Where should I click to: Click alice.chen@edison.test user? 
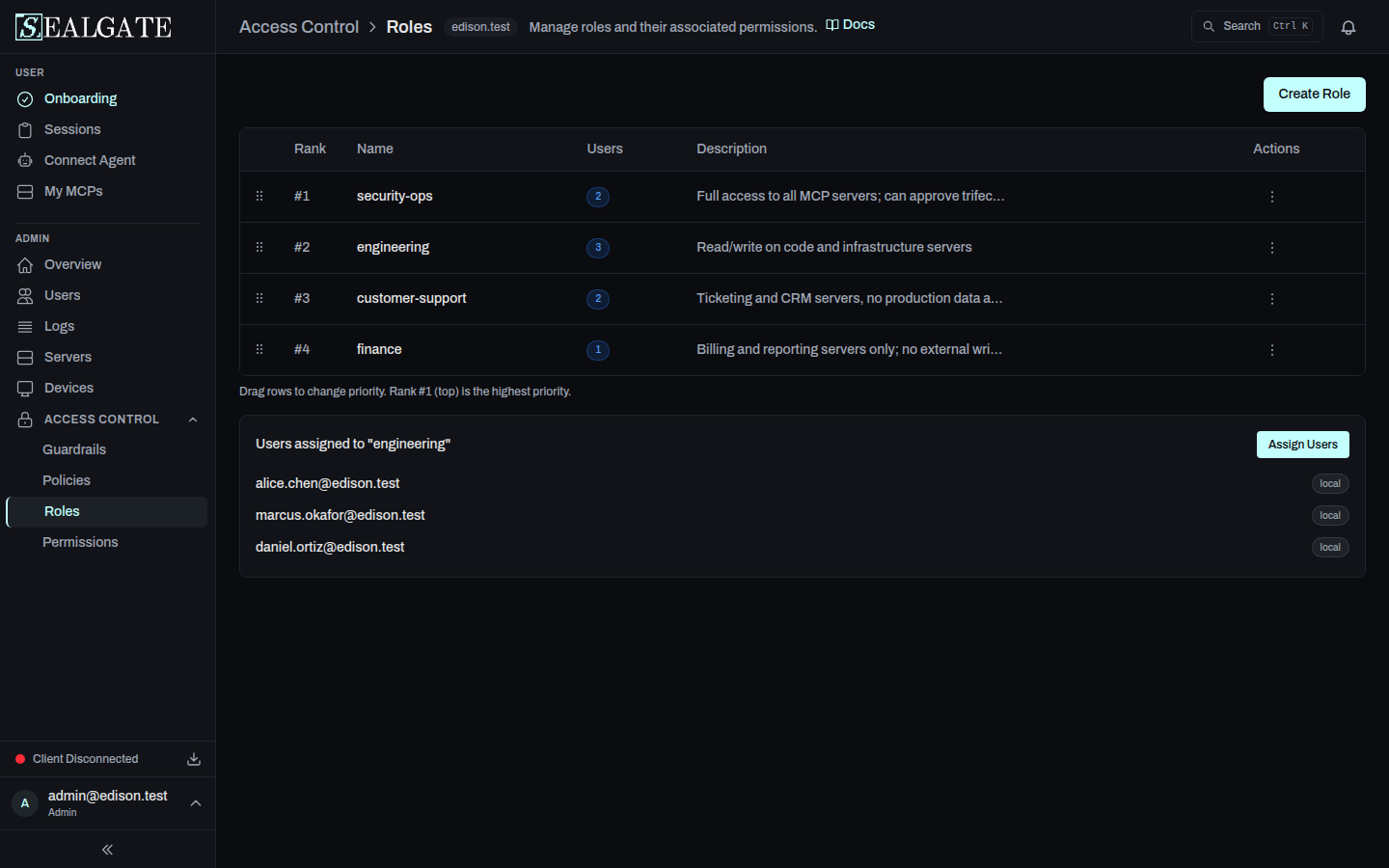(327, 483)
